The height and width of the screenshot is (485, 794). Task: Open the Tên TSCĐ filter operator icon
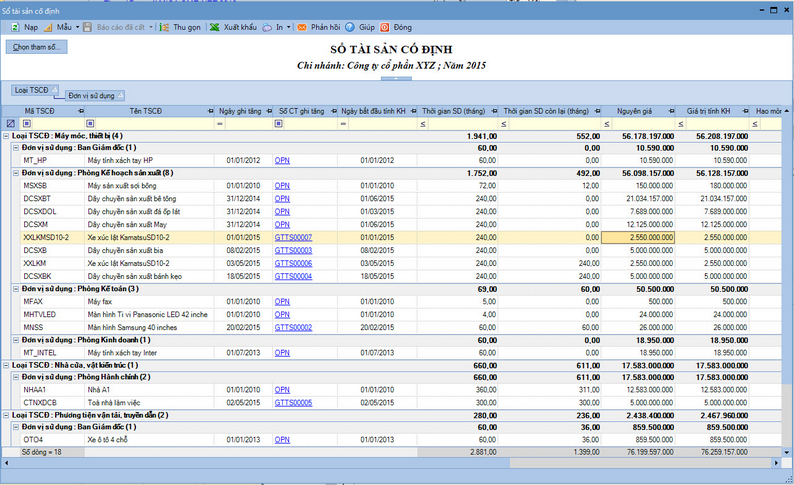click(90, 124)
